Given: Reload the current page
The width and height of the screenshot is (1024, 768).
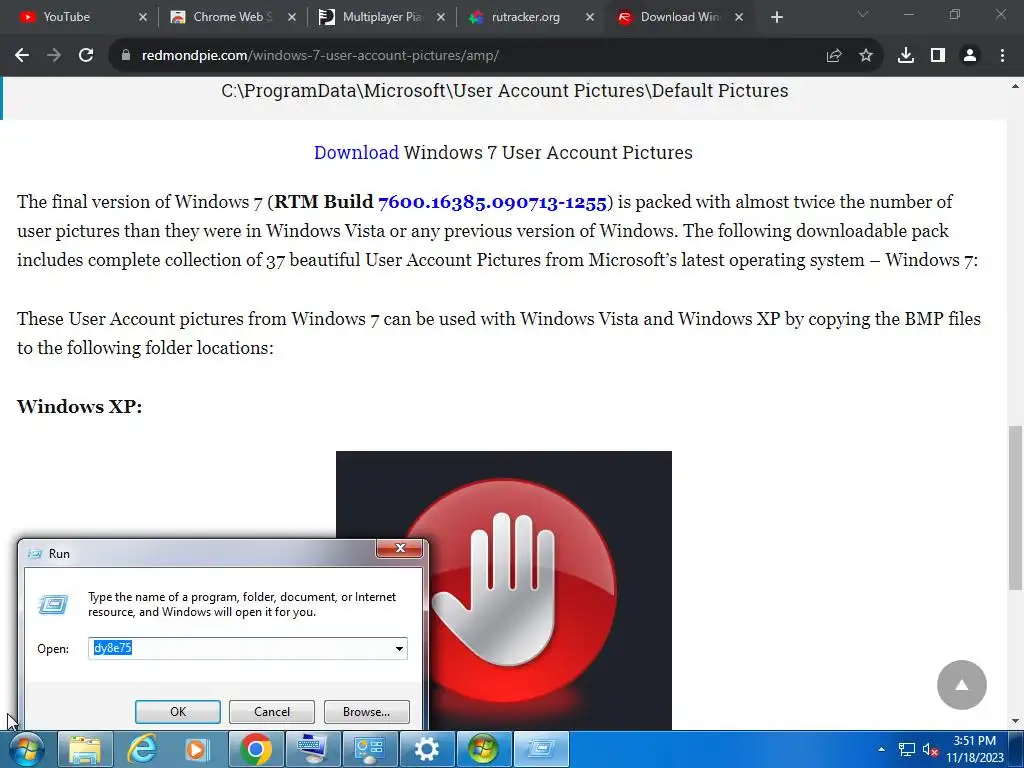Looking at the screenshot, I should click(86, 56).
